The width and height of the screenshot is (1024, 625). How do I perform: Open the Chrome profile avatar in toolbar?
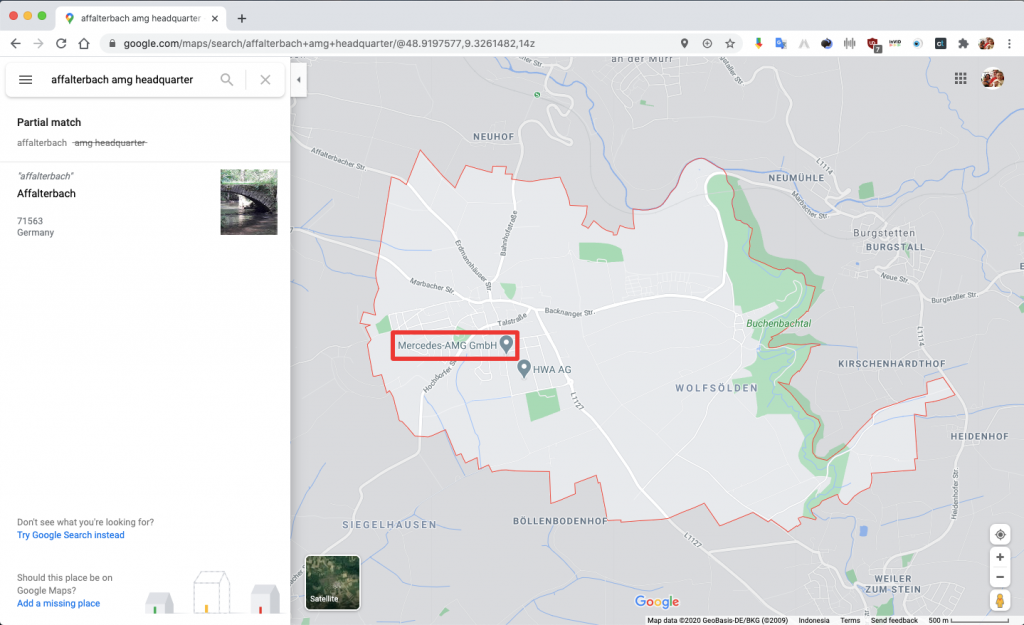[x=986, y=44]
